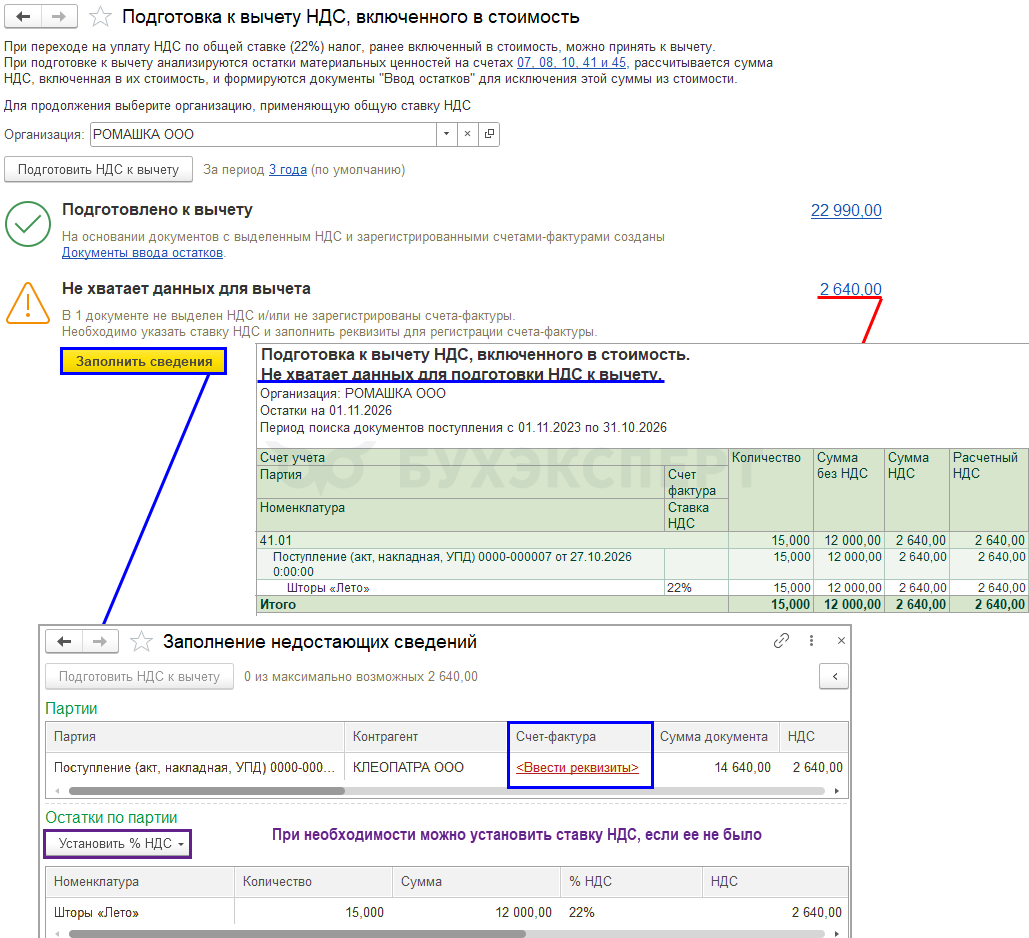
Task: Click the Ввести реквизиты invoice link
Action: pyautogui.click(x=577, y=767)
